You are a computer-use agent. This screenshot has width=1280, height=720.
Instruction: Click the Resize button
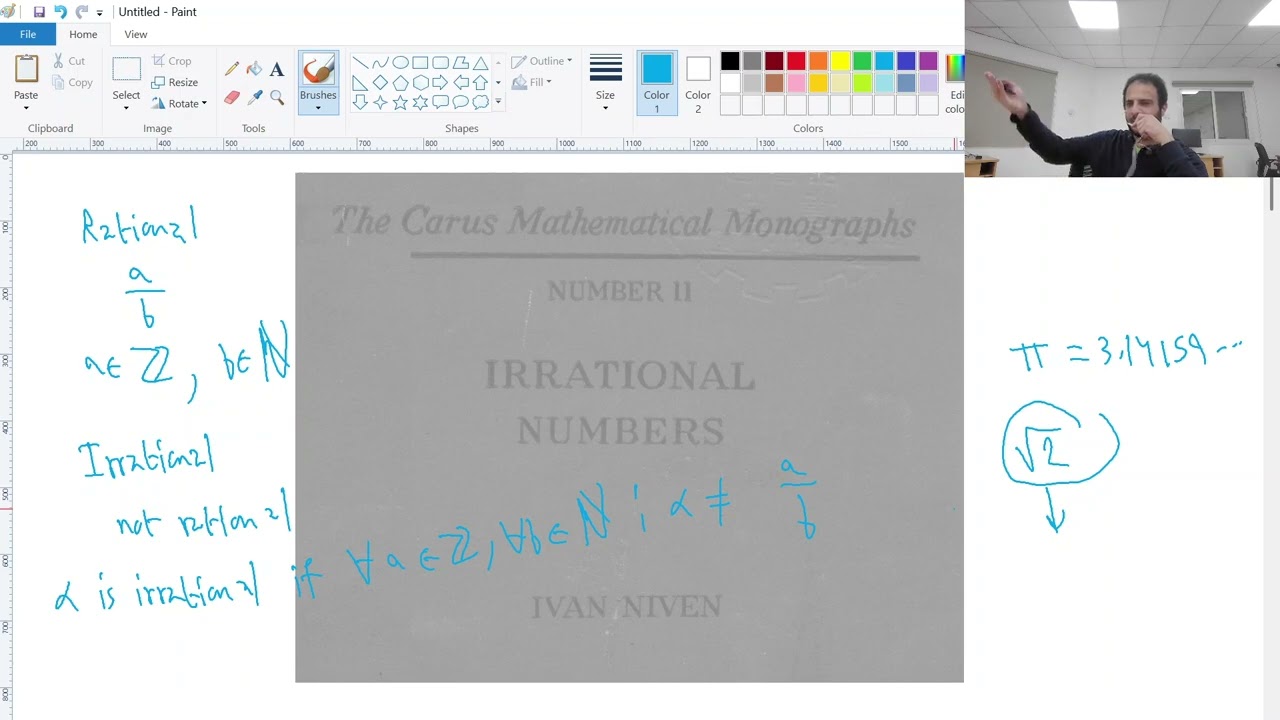175,82
